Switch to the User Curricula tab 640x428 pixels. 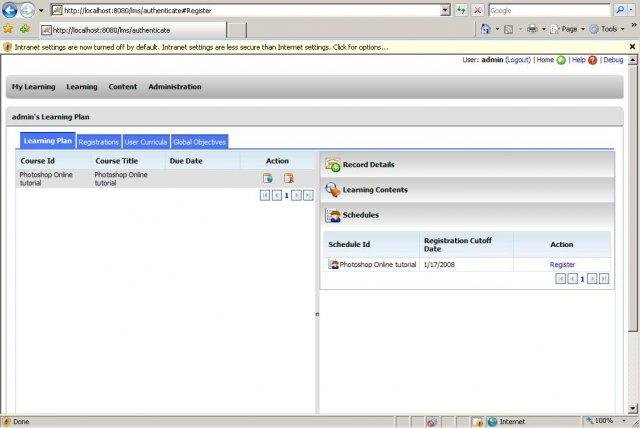(x=146, y=142)
